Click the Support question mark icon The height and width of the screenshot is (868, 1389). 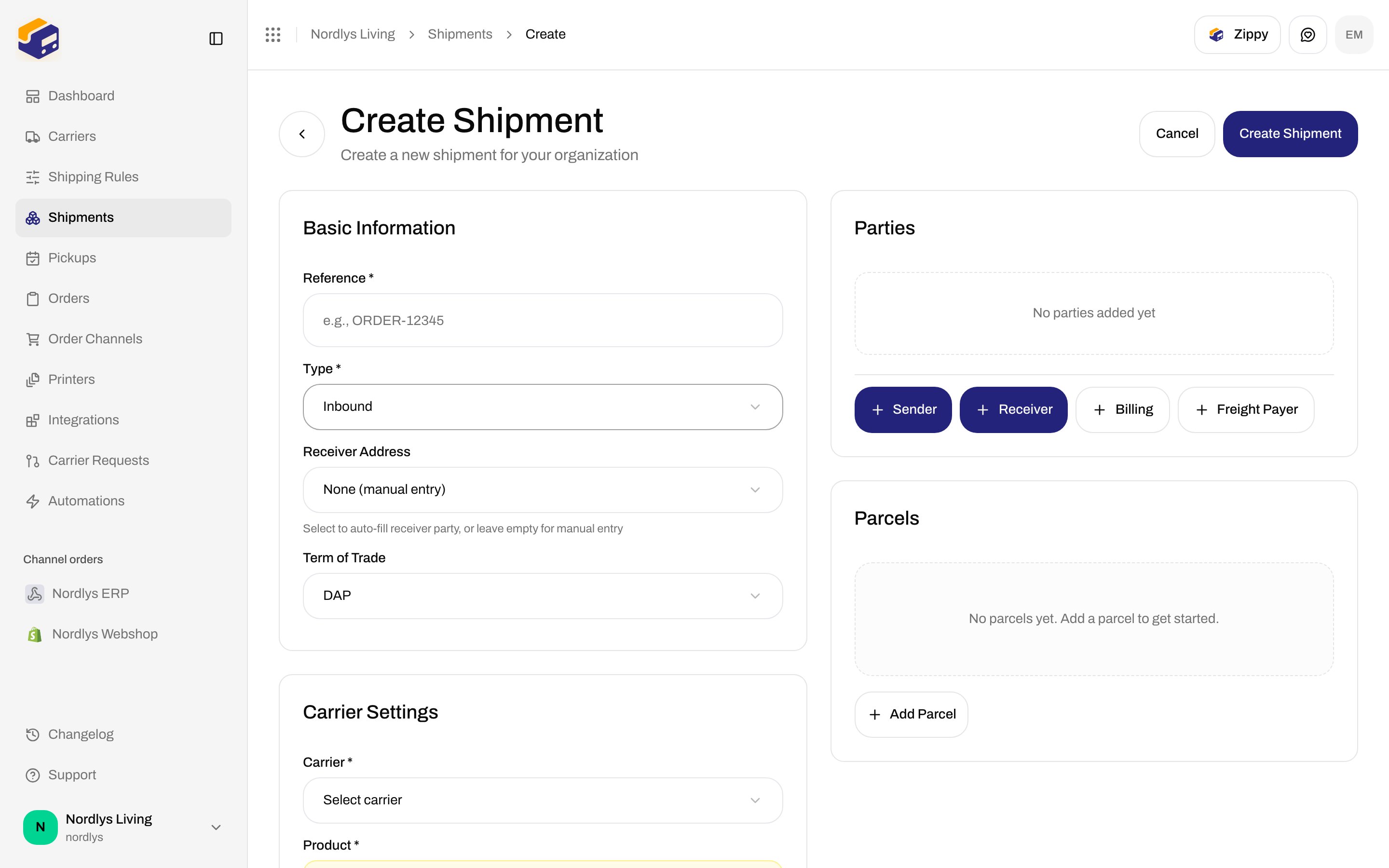tap(33, 775)
